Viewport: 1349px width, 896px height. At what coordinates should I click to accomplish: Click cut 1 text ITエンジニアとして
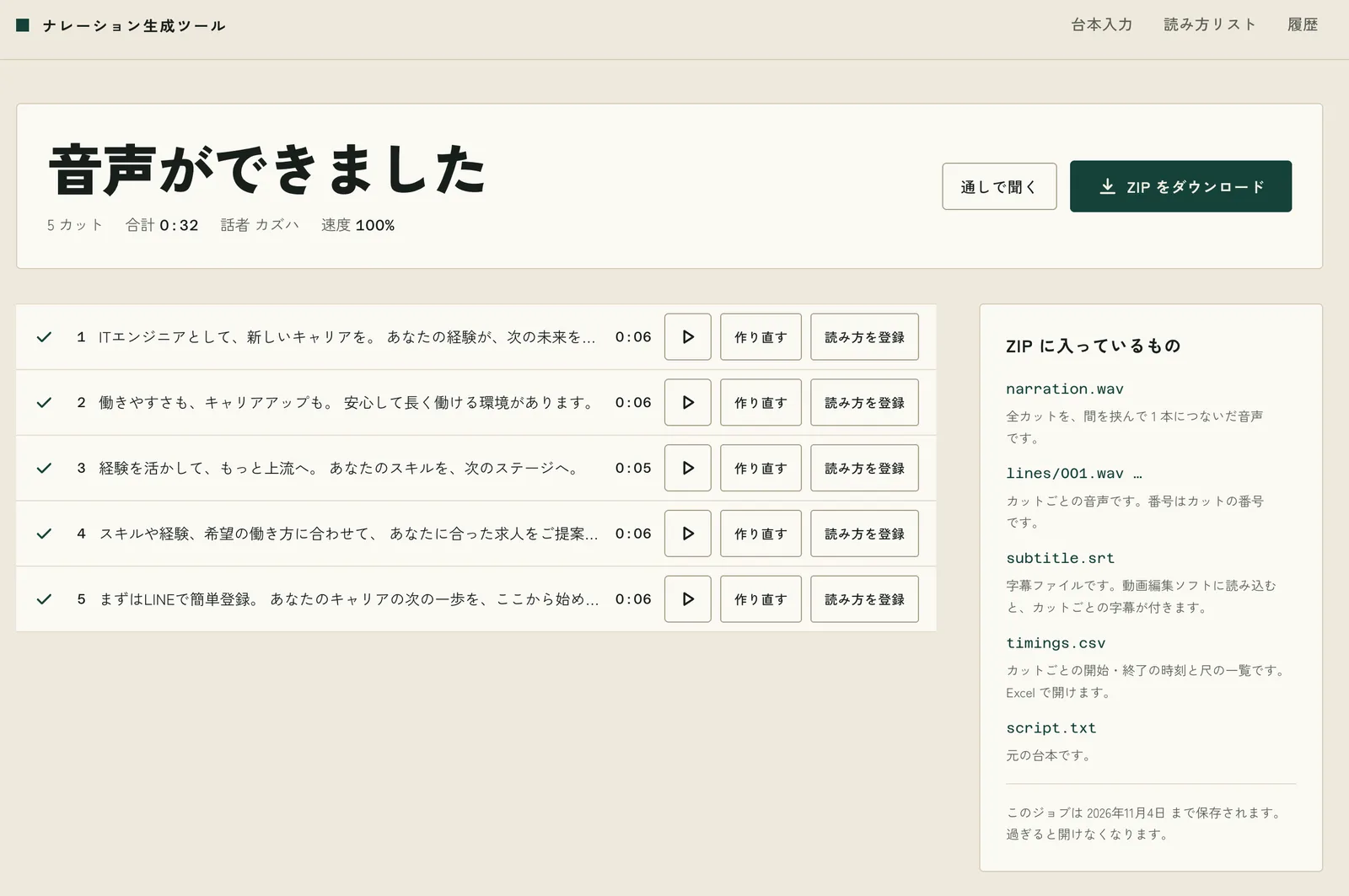click(347, 337)
